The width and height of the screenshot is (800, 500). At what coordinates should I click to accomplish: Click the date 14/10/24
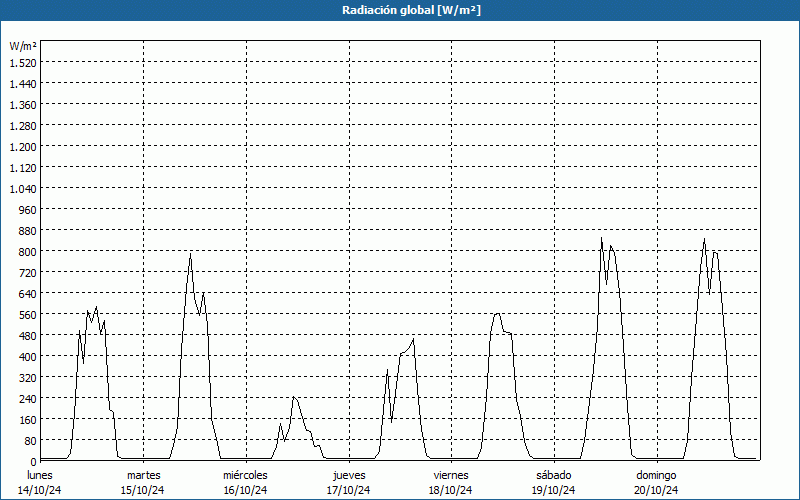(40, 490)
